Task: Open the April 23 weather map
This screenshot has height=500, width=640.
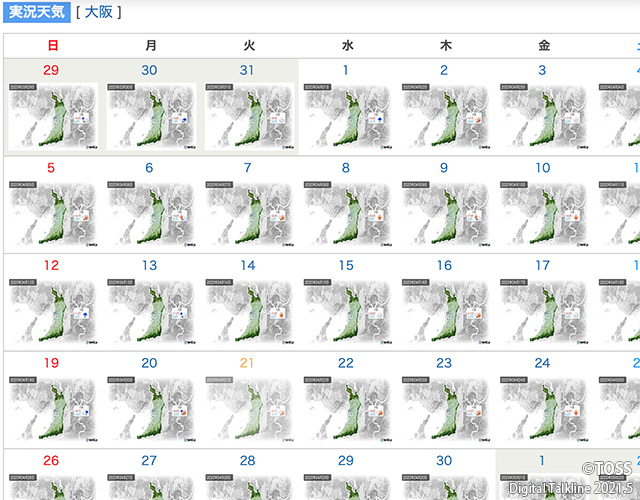Action: tap(446, 409)
